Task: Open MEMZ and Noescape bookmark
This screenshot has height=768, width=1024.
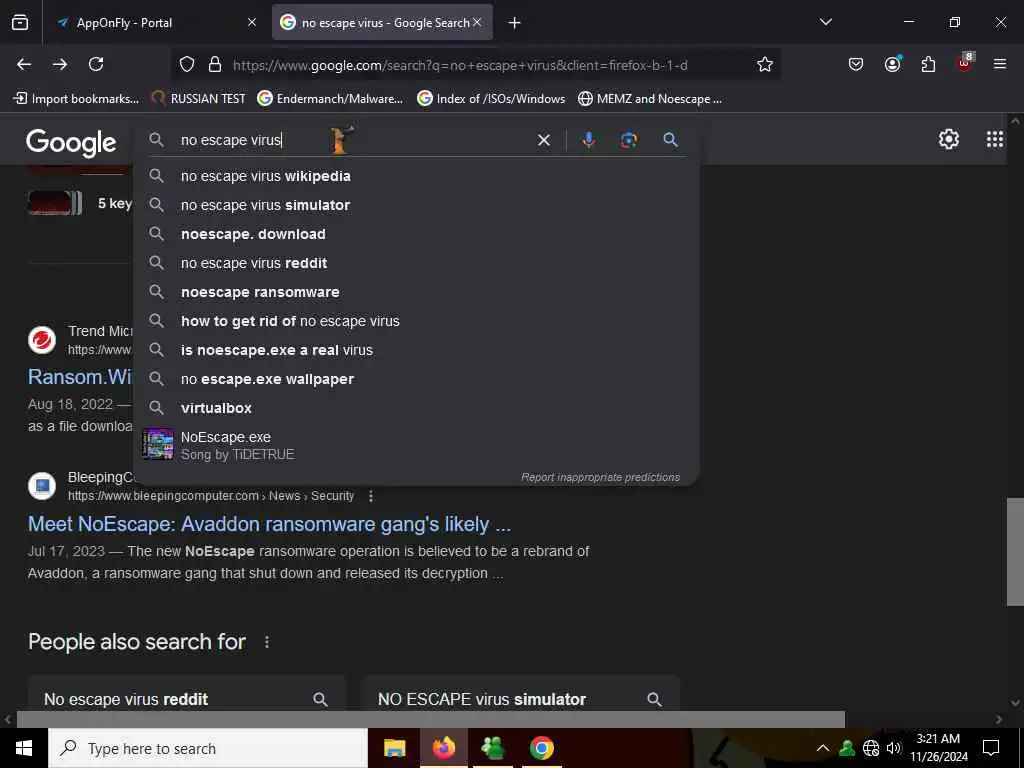Action: pyautogui.click(x=650, y=99)
